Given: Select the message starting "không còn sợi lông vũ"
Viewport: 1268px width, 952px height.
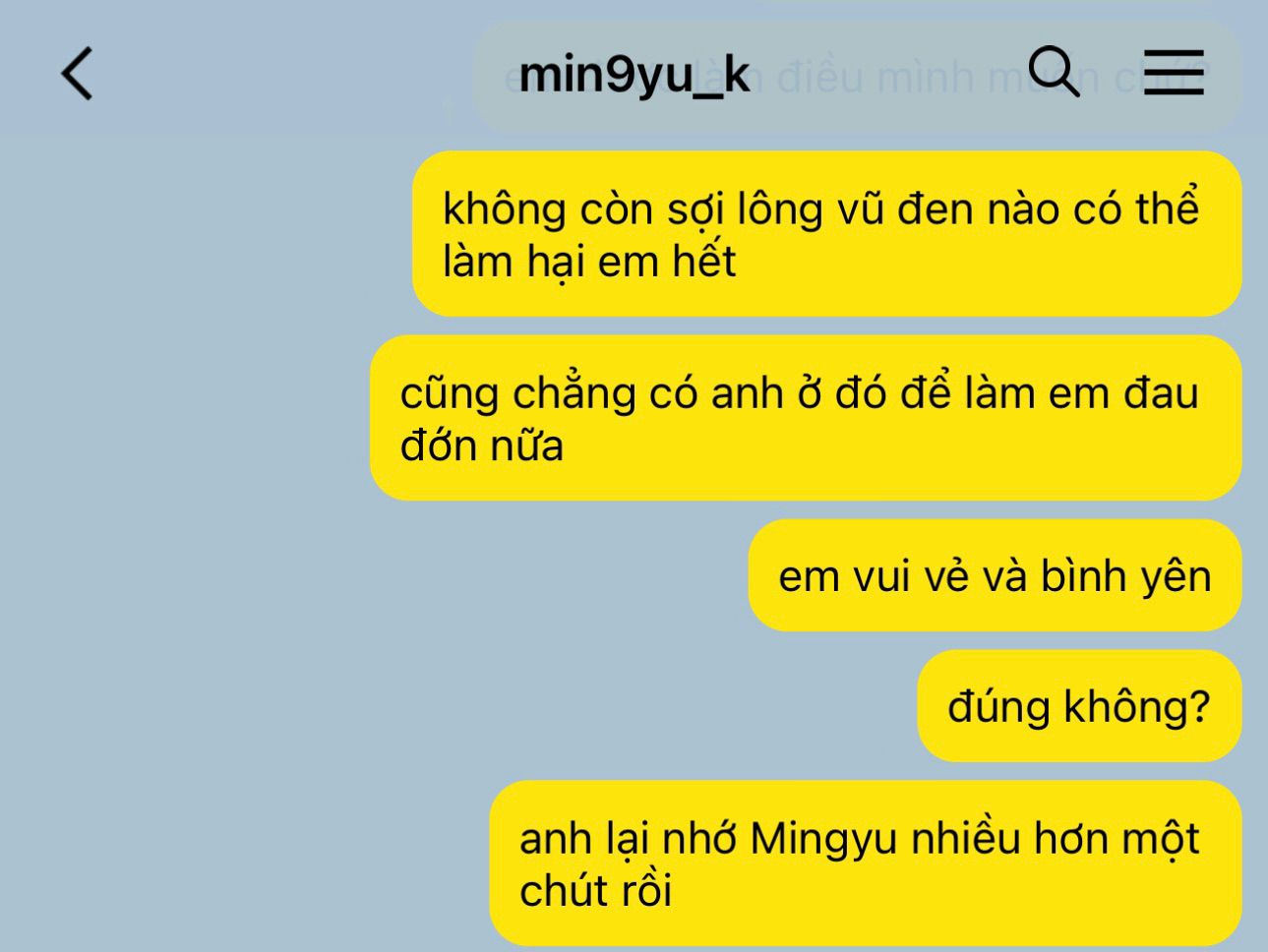Looking at the screenshot, I should (826, 234).
